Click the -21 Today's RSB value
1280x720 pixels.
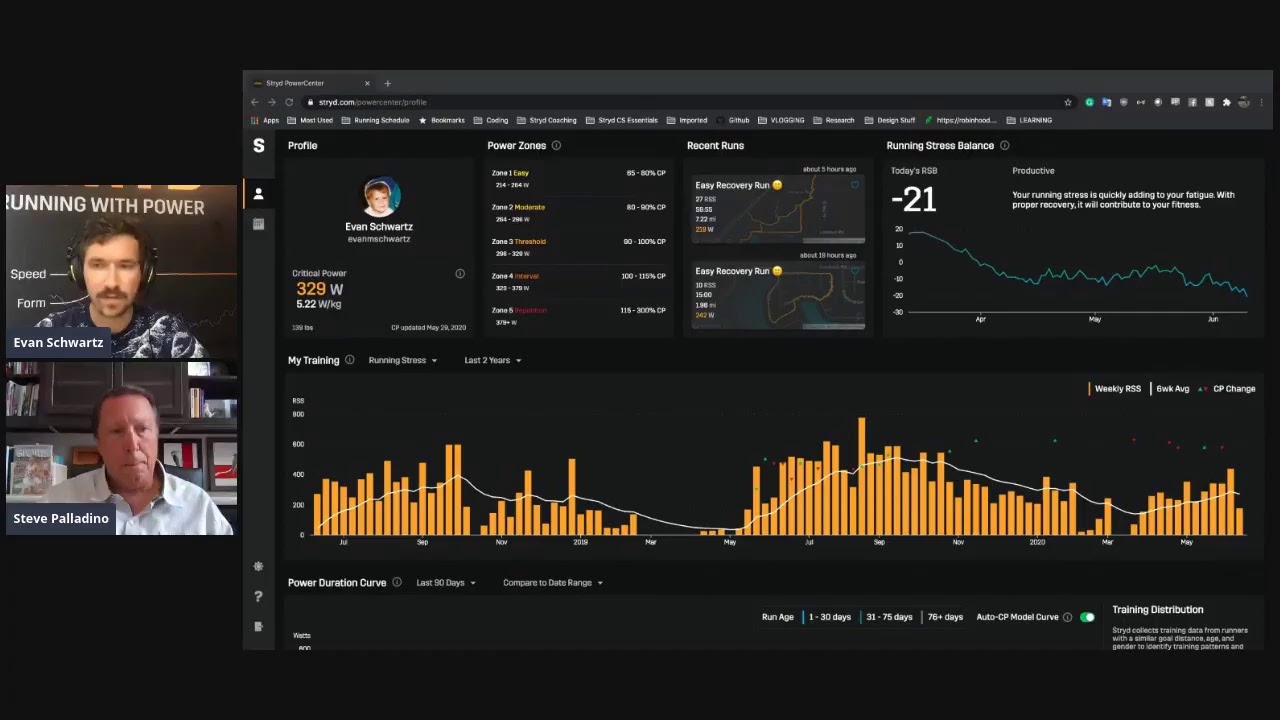pos(914,200)
